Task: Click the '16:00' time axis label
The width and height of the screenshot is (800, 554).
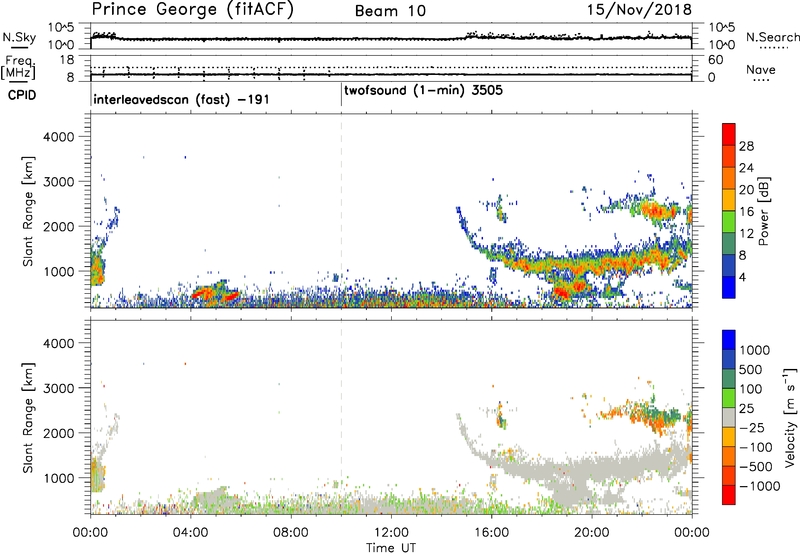Action: click(491, 533)
